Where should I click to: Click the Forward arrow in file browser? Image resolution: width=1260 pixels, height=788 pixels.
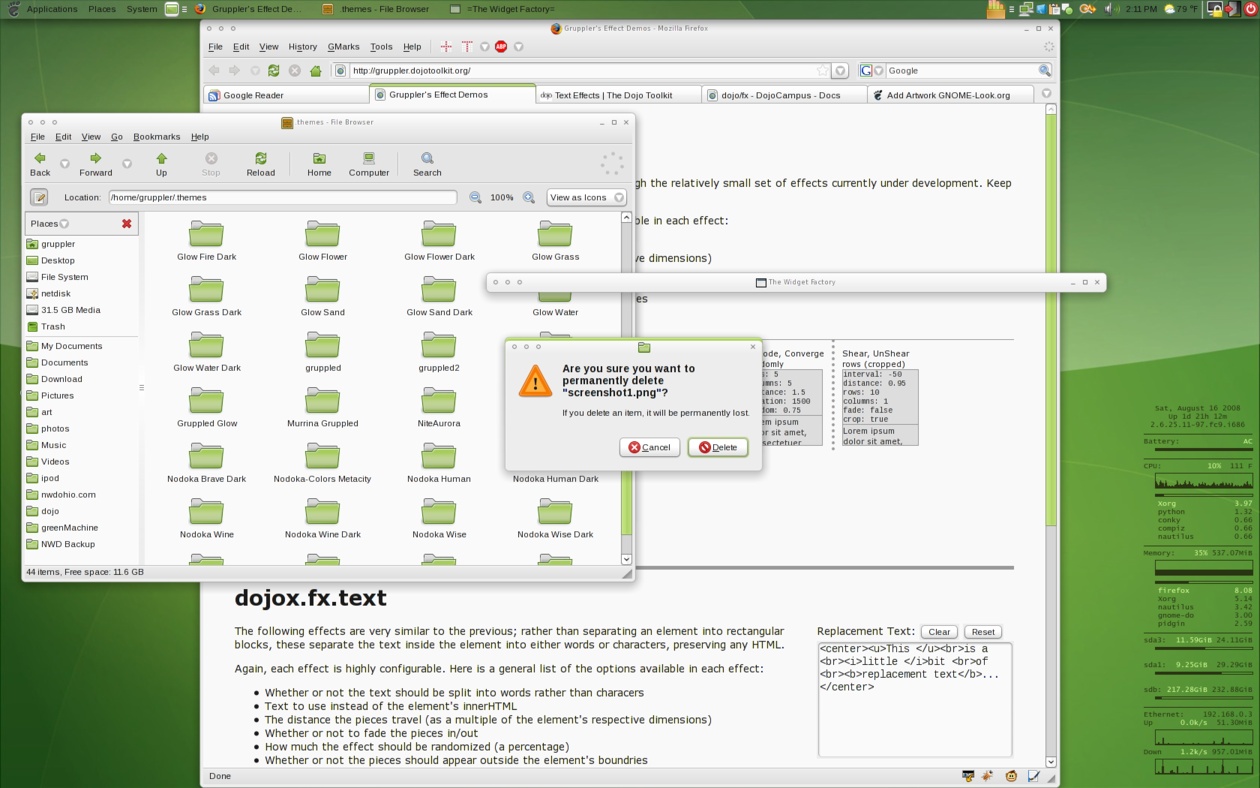coord(96,164)
